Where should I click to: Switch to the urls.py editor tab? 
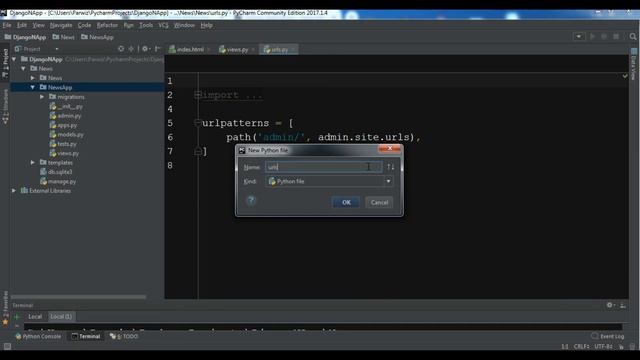pos(278,49)
